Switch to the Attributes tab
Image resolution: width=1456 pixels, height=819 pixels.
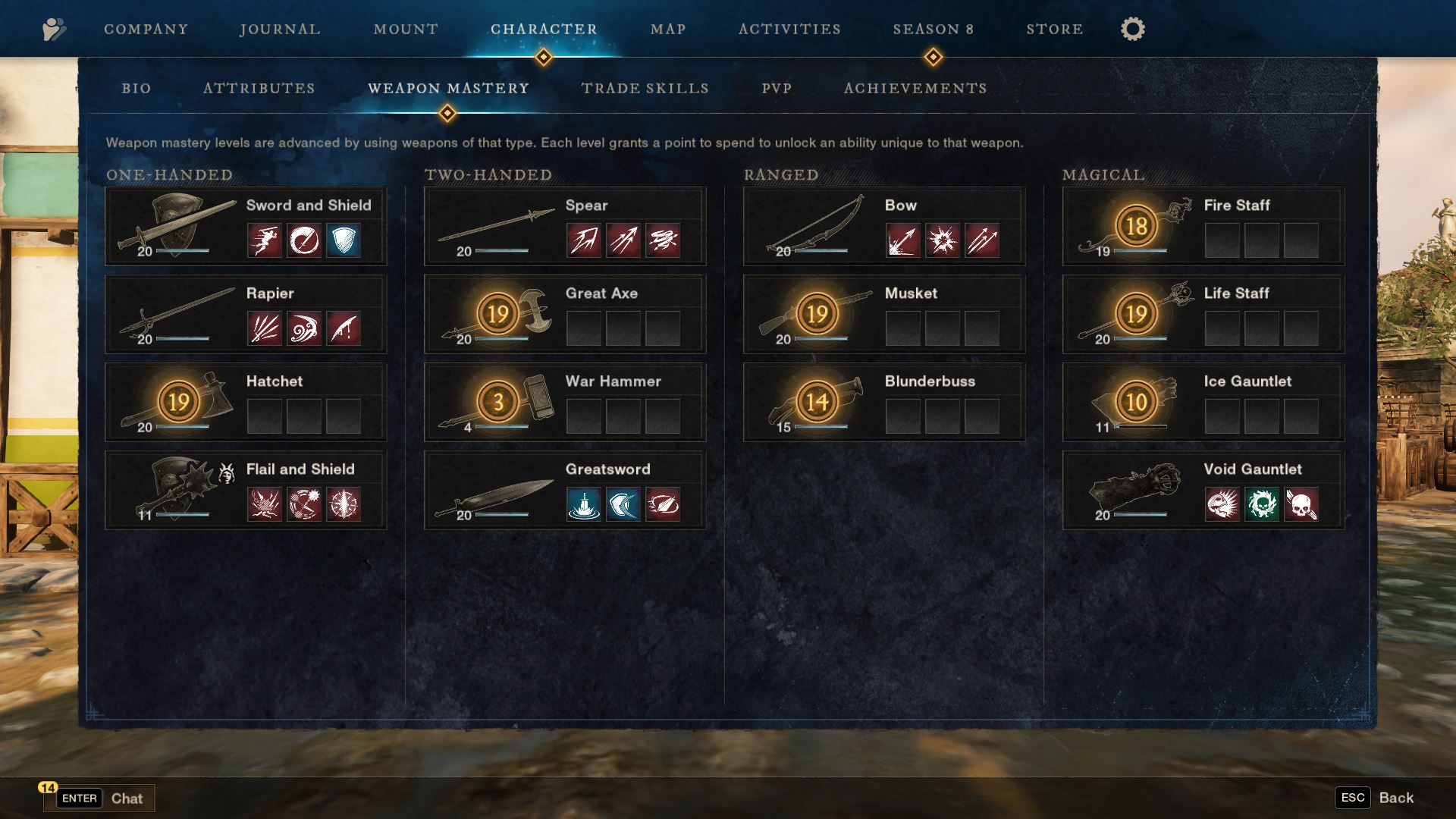(259, 88)
